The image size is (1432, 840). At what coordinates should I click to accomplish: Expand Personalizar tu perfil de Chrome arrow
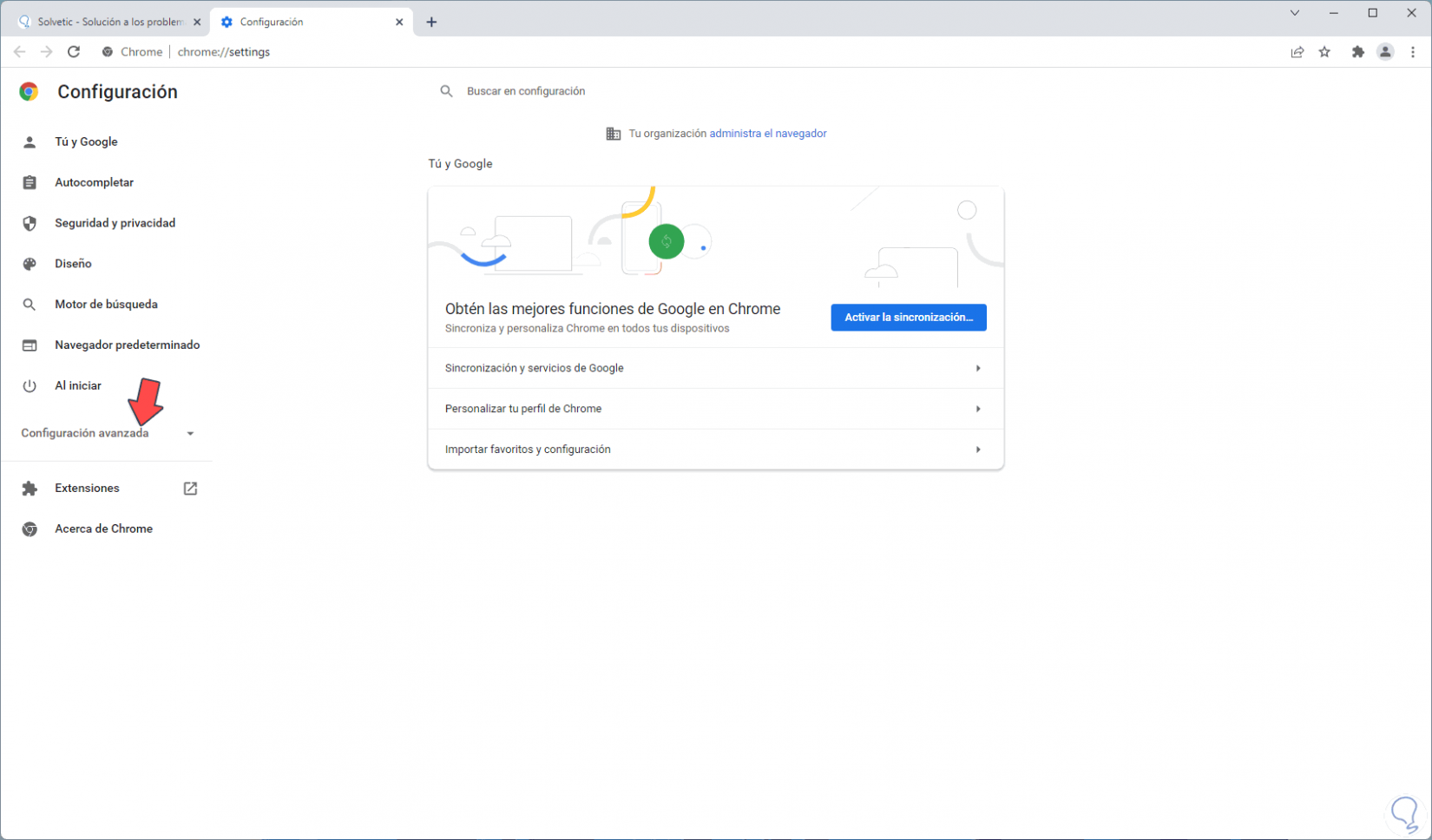[x=978, y=410]
